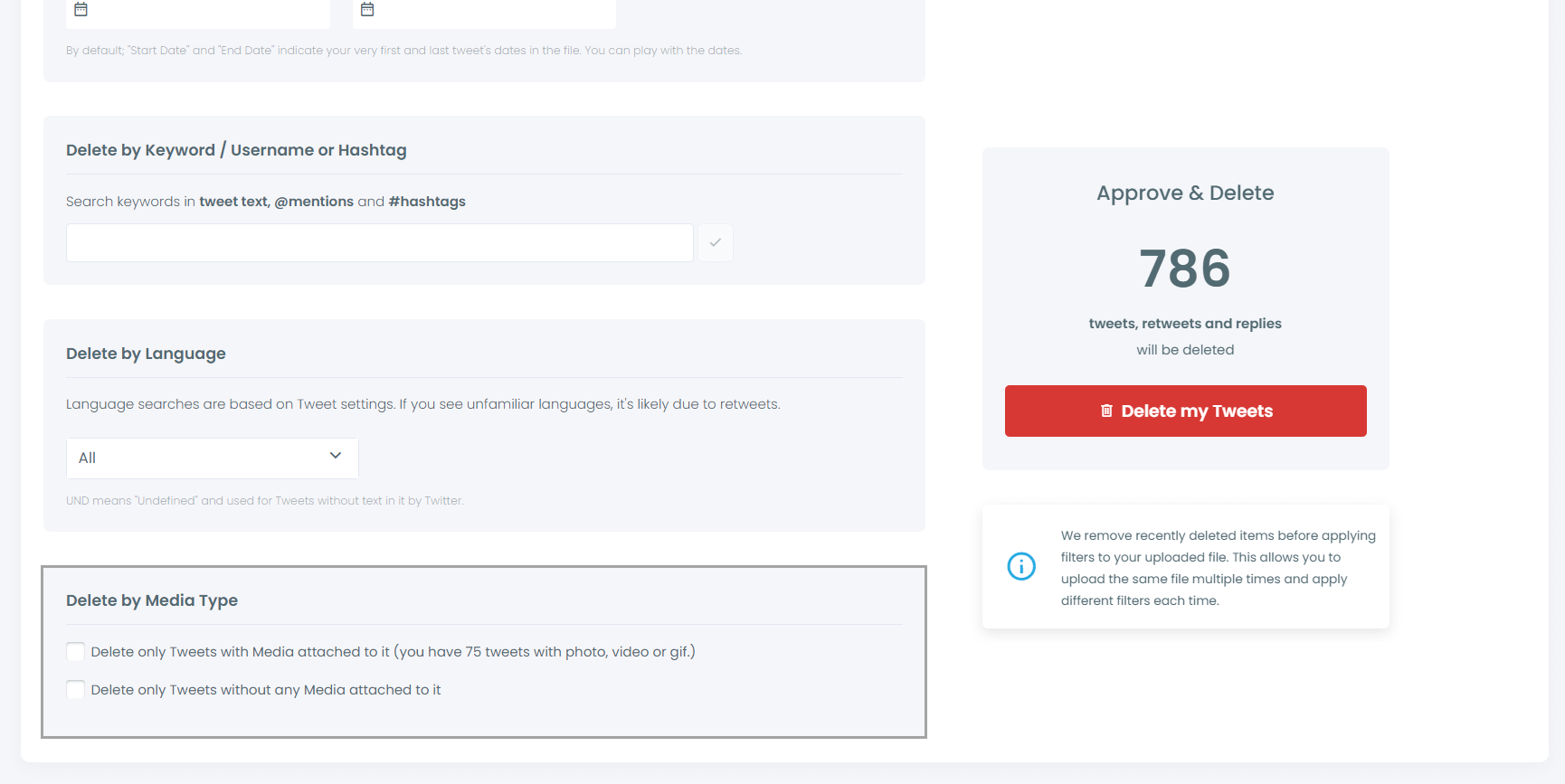This screenshot has width=1565, height=784.
Task: Click the 'without any Media attached' label
Action: [x=266, y=690]
